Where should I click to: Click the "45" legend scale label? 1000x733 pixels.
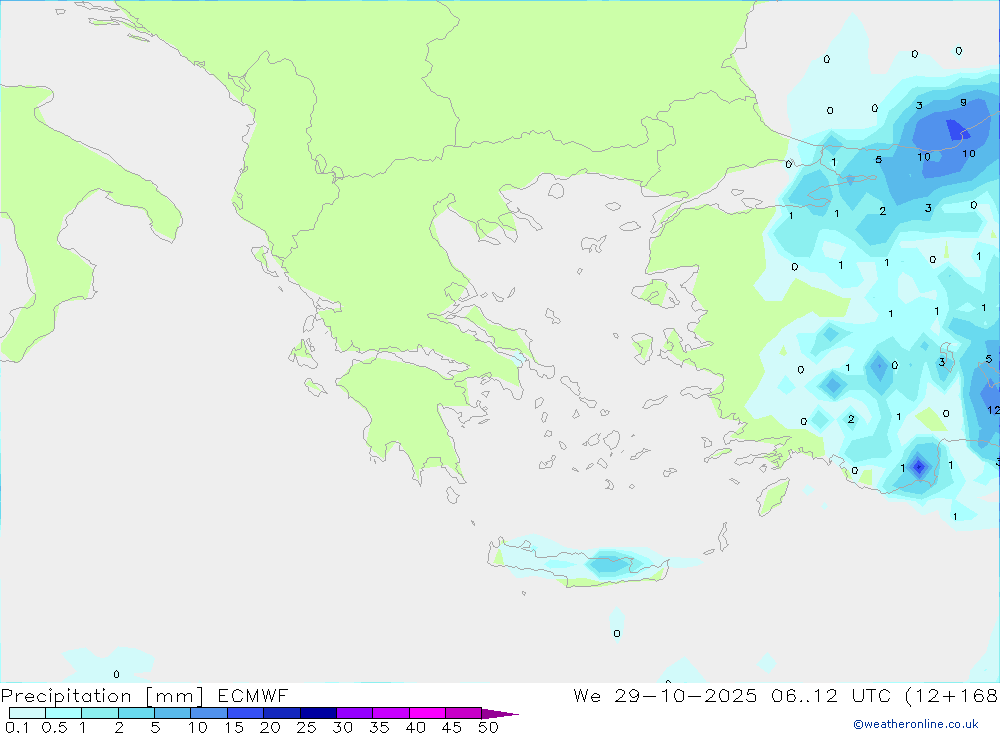452,727
